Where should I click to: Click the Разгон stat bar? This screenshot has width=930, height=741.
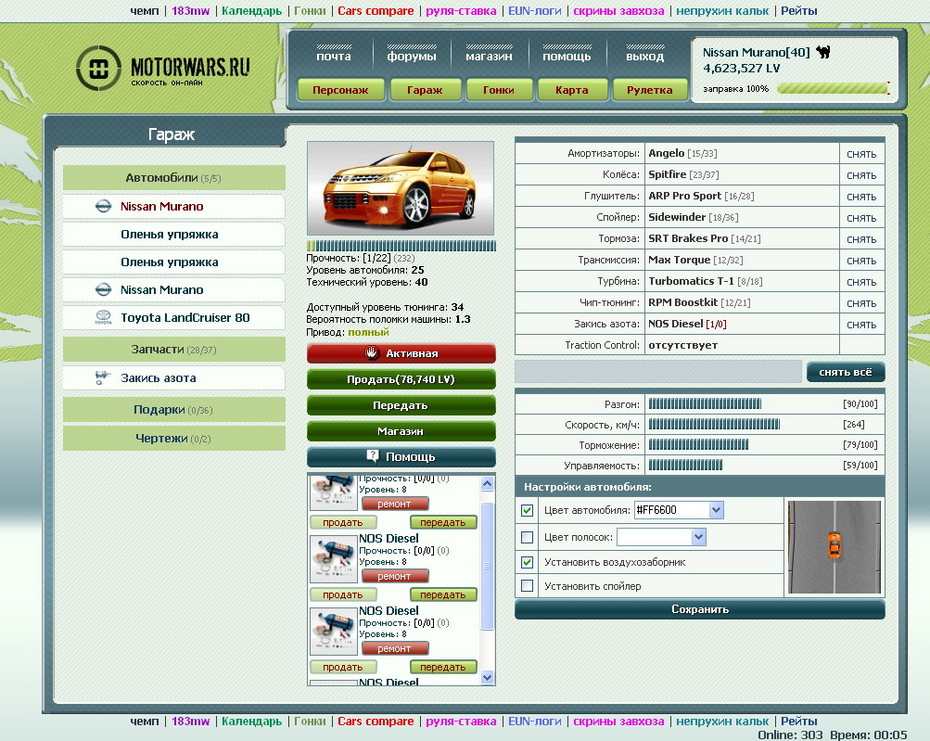tap(705, 404)
